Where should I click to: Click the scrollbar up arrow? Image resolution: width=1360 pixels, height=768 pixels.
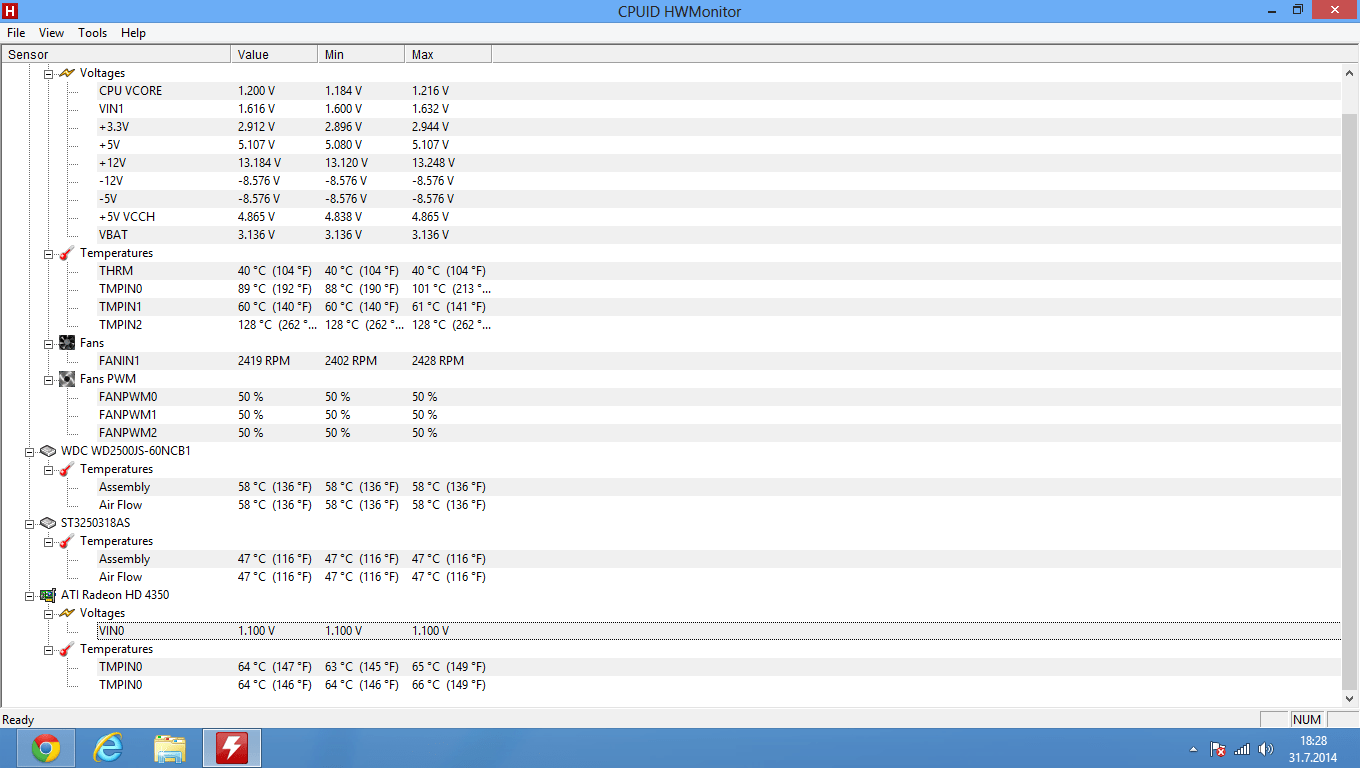coord(1350,73)
